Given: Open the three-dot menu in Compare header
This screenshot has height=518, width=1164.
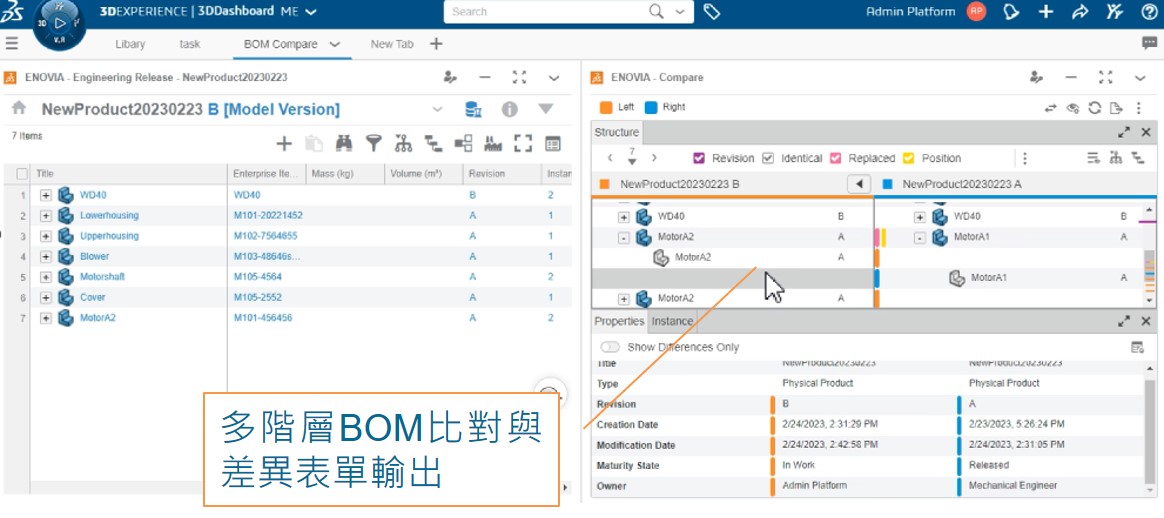Looking at the screenshot, I should tap(1138, 108).
